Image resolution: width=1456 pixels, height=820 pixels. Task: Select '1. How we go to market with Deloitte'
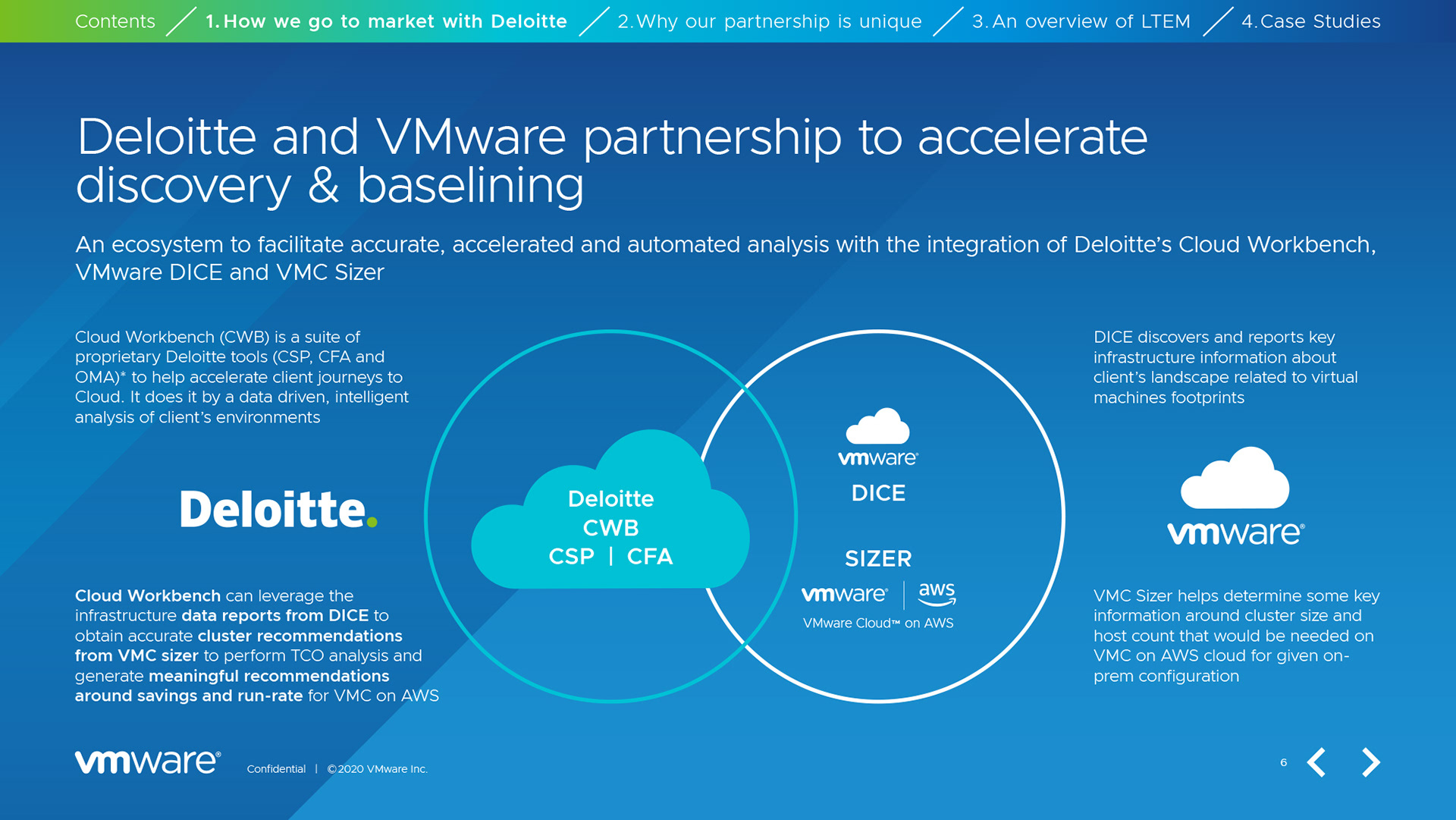387,21
